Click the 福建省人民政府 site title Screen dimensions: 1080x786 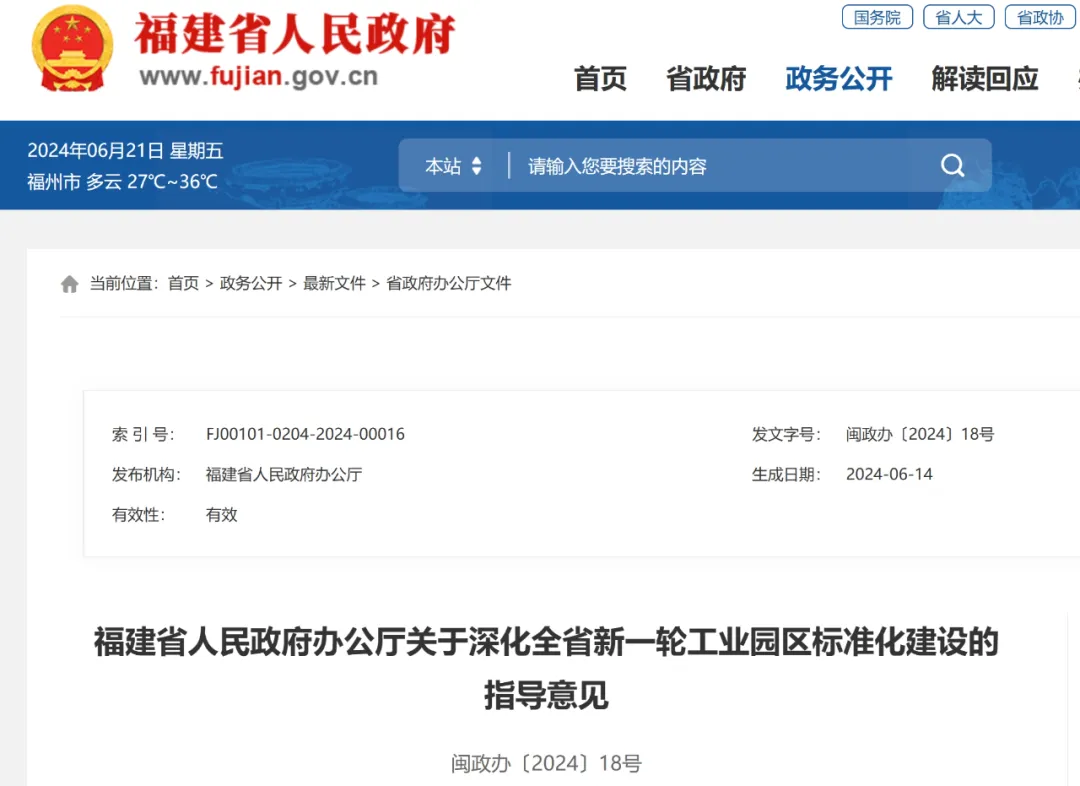[295, 34]
